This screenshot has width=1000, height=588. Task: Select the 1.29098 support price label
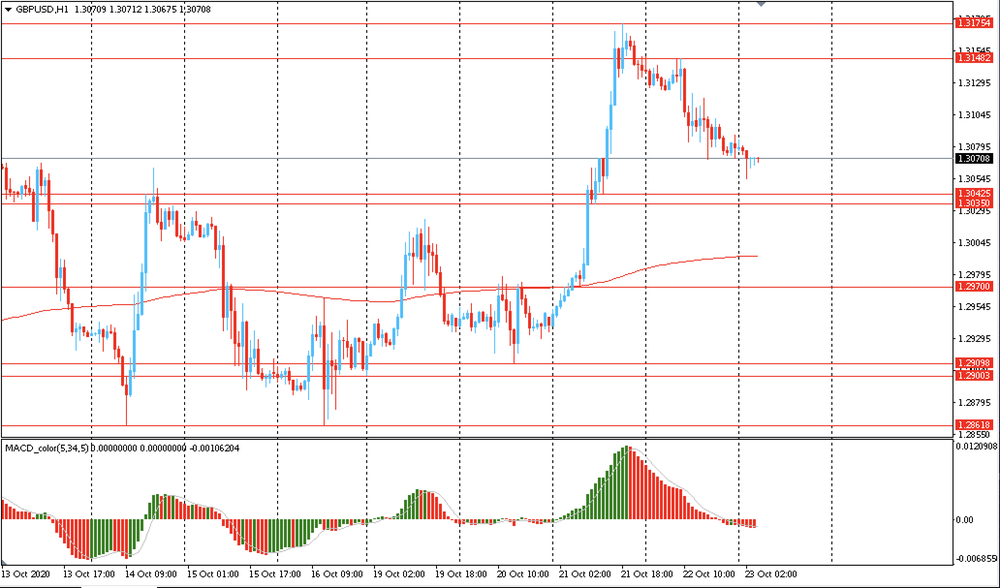click(973, 363)
